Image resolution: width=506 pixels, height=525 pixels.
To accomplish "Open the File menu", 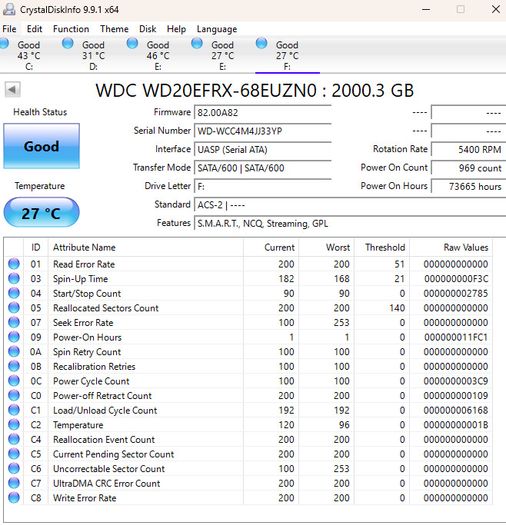I will pyautogui.click(x=9, y=29).
